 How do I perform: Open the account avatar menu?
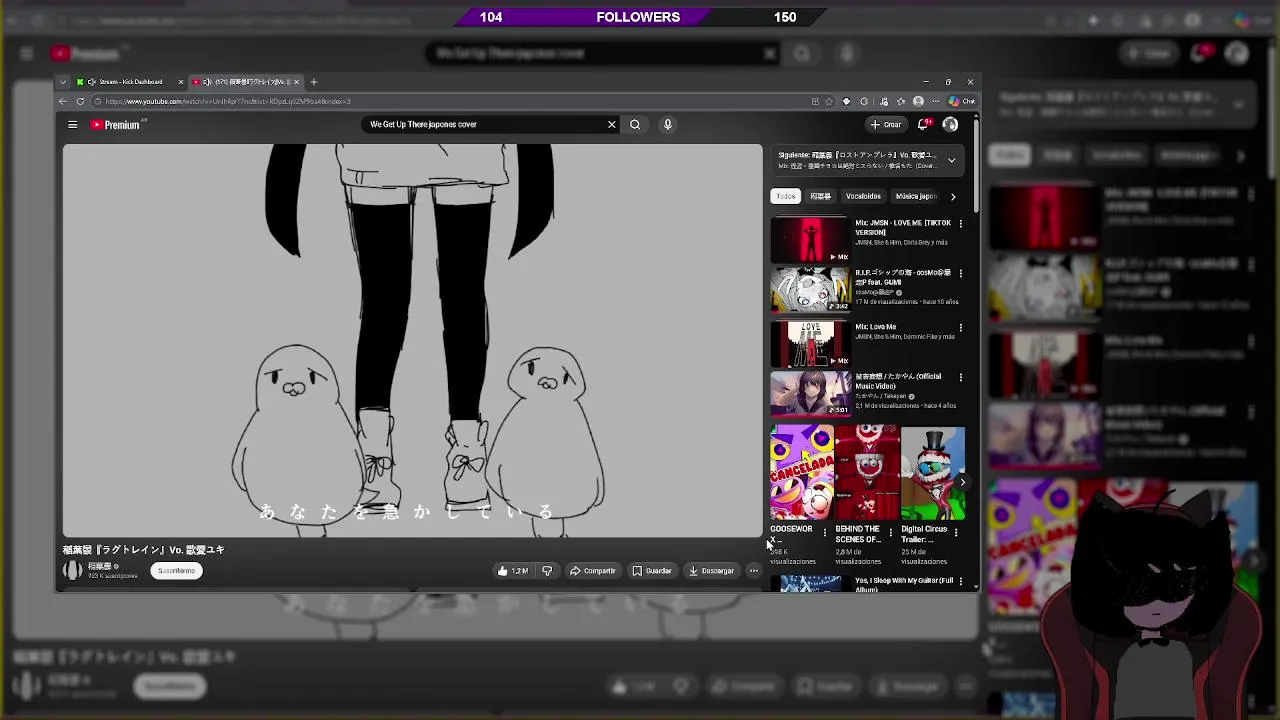[x=950, y=125]
